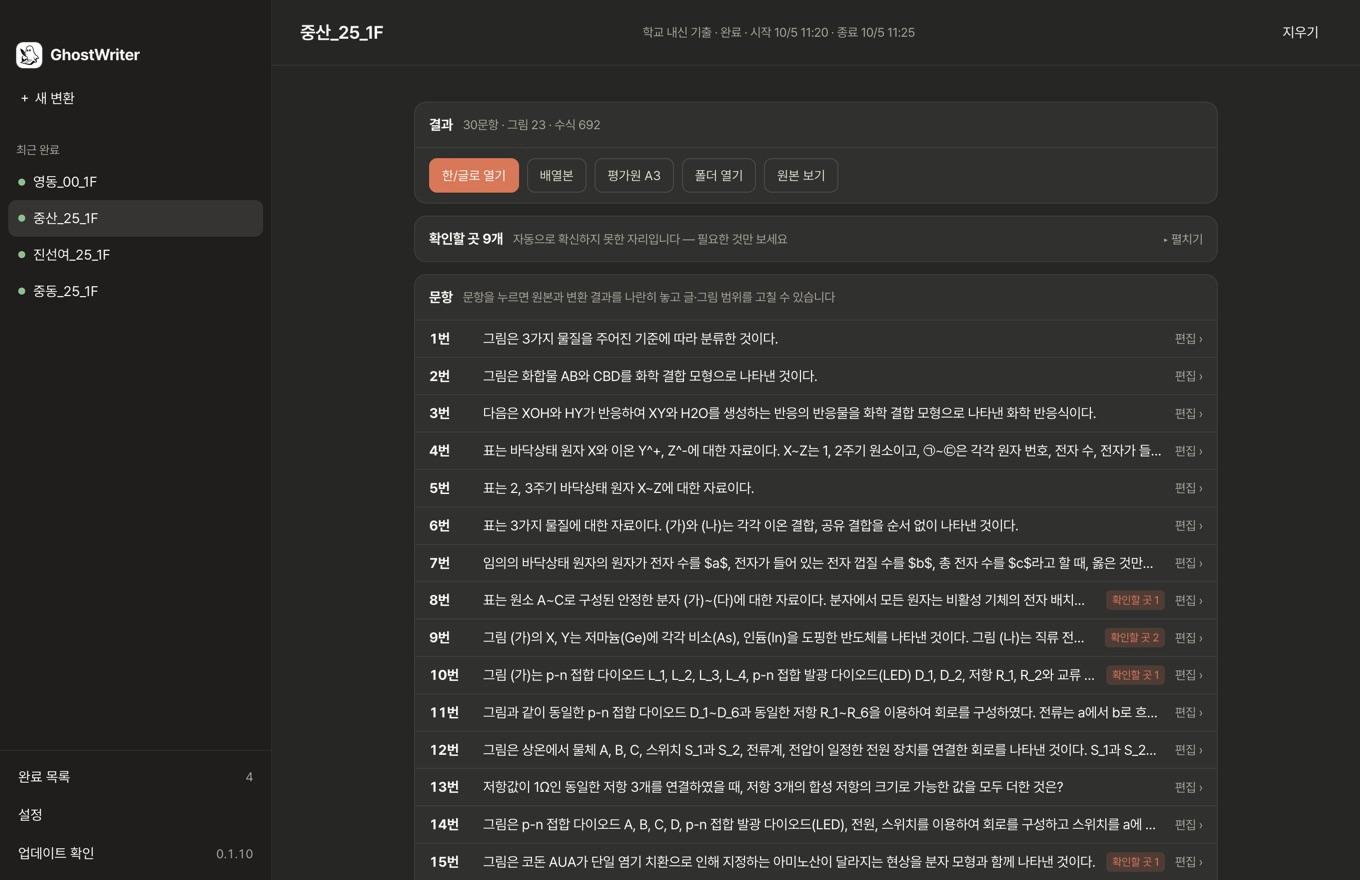Click the GhostWriter ghost logo icon
This screenshot has height=880, width=1360.
click(29, 55)
